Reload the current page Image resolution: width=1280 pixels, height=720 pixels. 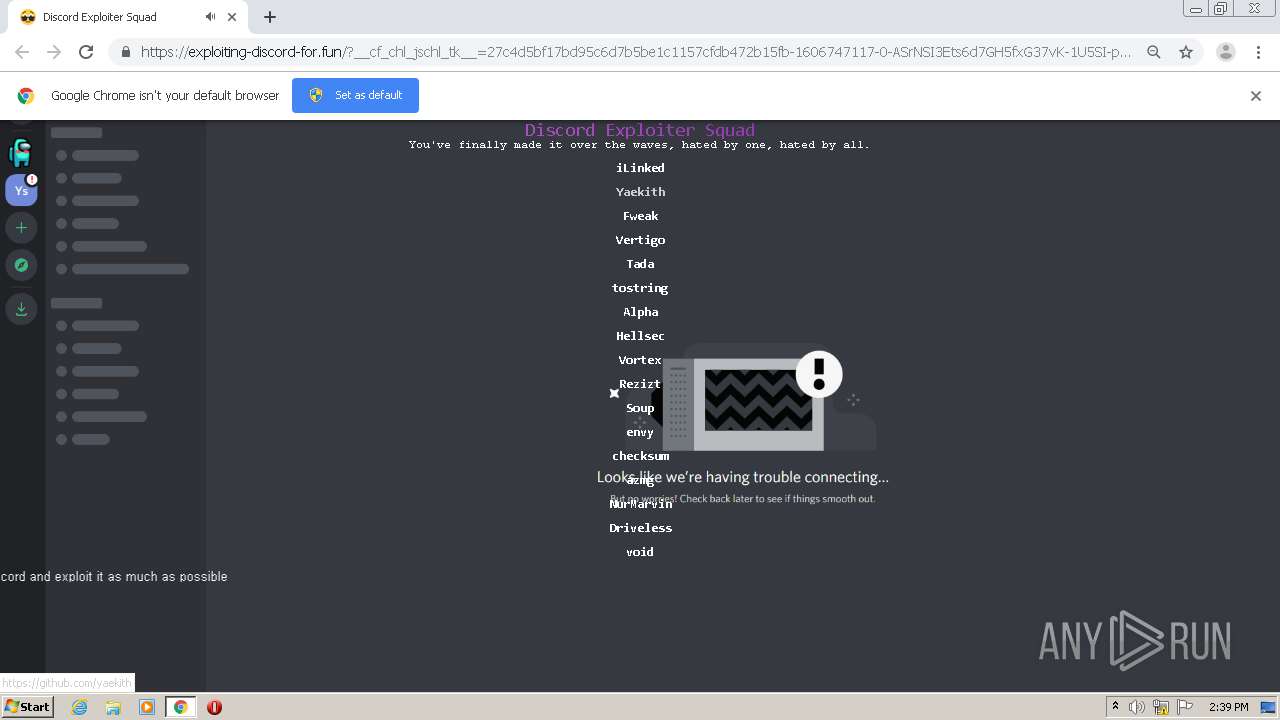(x=86, y=52)
